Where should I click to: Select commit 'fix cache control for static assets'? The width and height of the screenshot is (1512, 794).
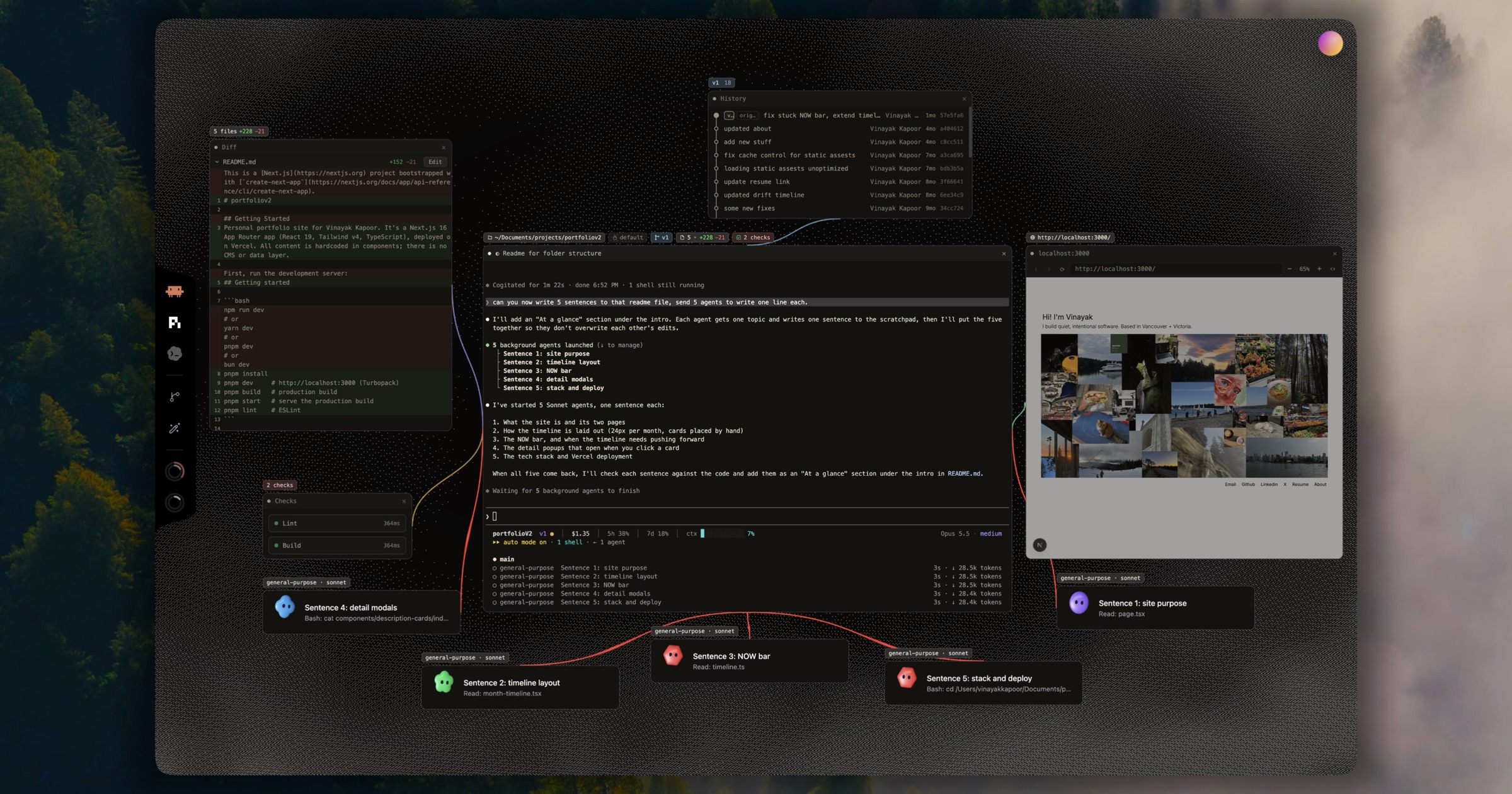coord(839,155)
